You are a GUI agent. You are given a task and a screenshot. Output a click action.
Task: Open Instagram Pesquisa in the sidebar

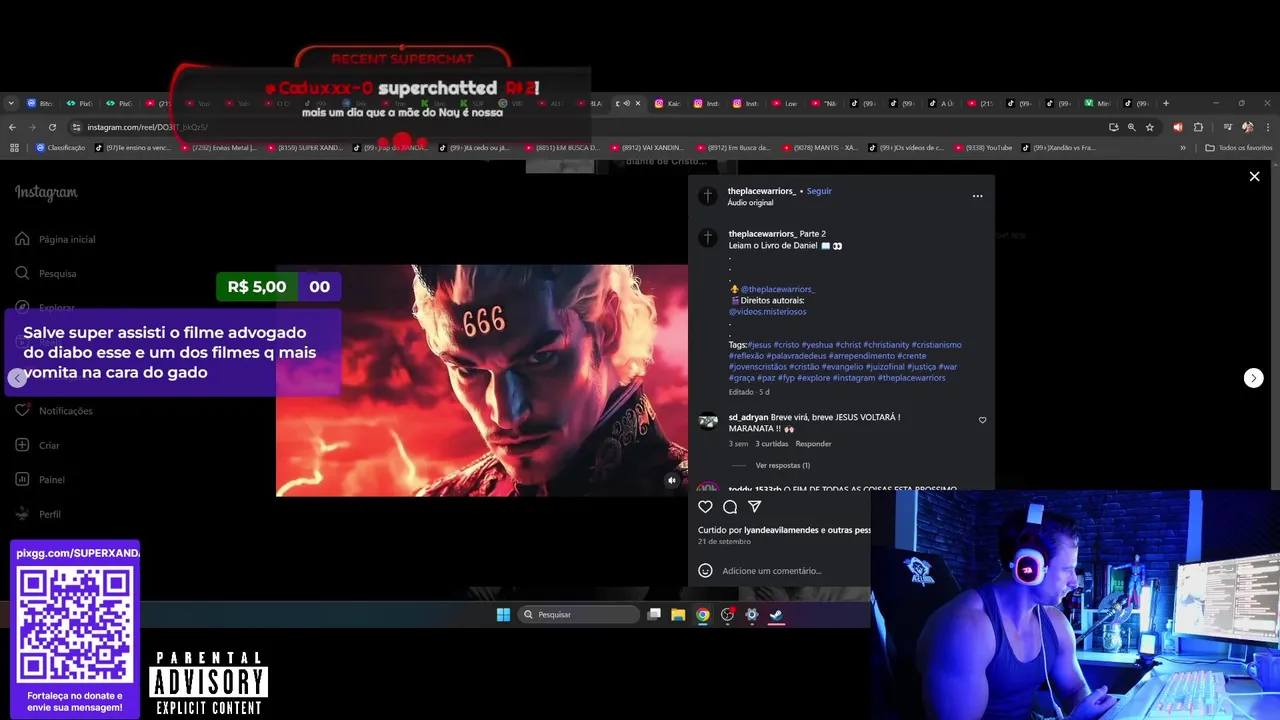click(x=46, y=273)
